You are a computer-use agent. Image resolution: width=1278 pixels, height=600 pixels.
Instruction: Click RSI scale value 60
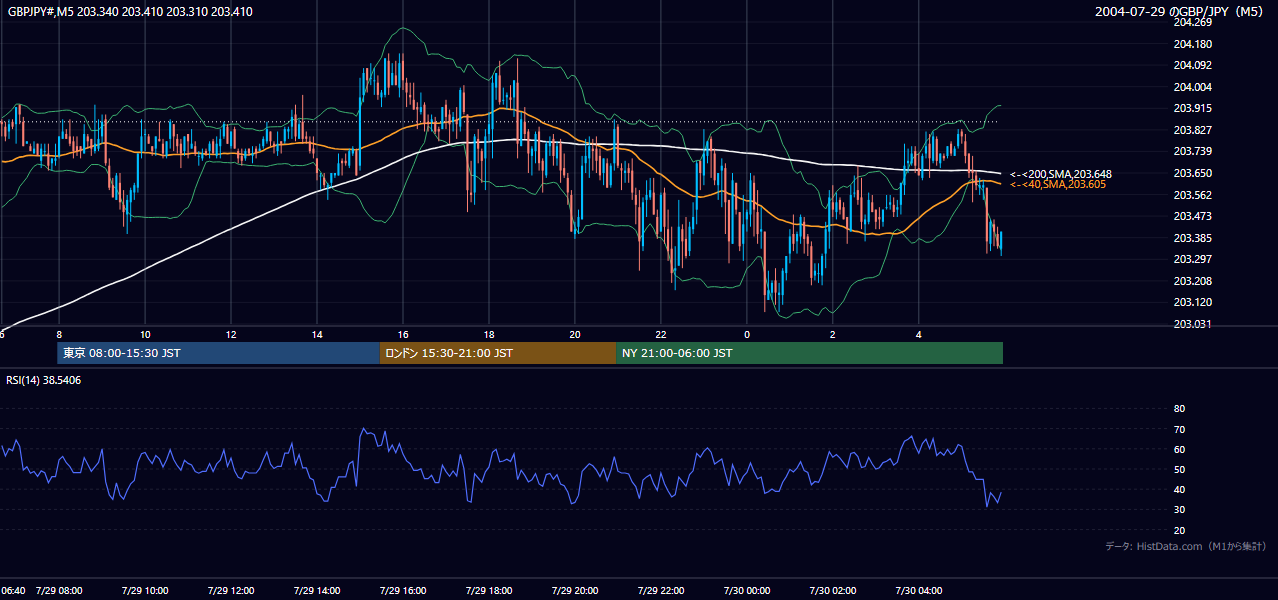[x=1179, y=449]
